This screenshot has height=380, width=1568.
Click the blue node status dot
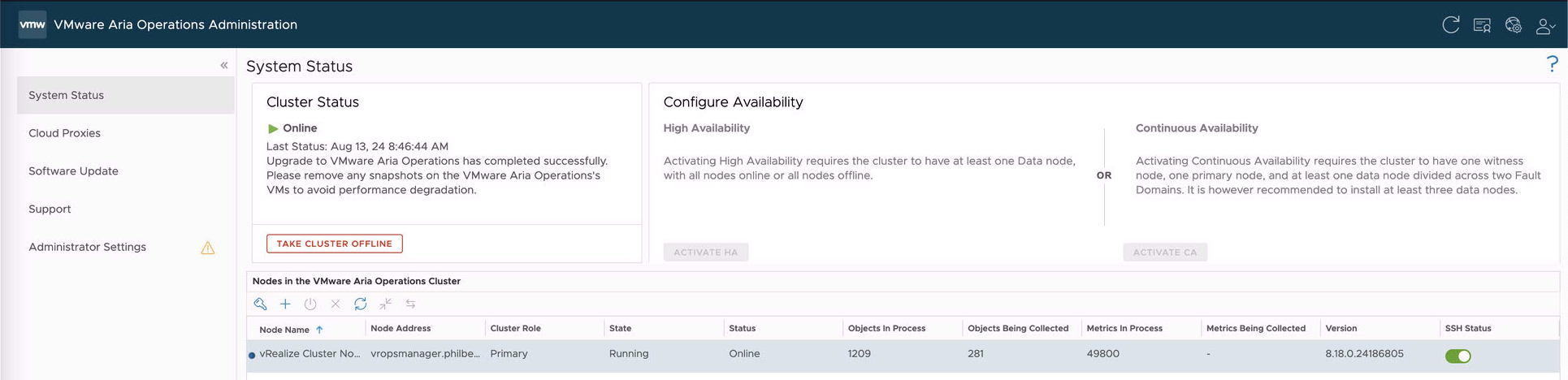[252, 356]
